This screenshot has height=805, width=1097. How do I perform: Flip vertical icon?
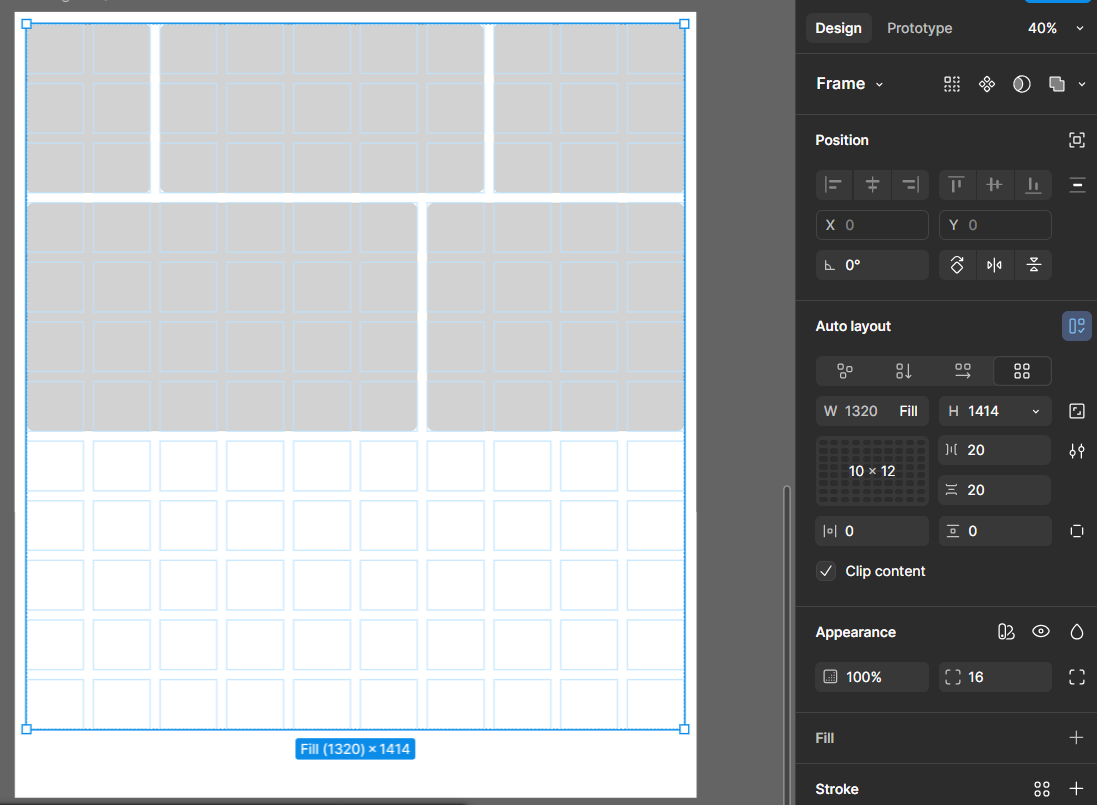pyautogui.click(x=1033, y=265)
